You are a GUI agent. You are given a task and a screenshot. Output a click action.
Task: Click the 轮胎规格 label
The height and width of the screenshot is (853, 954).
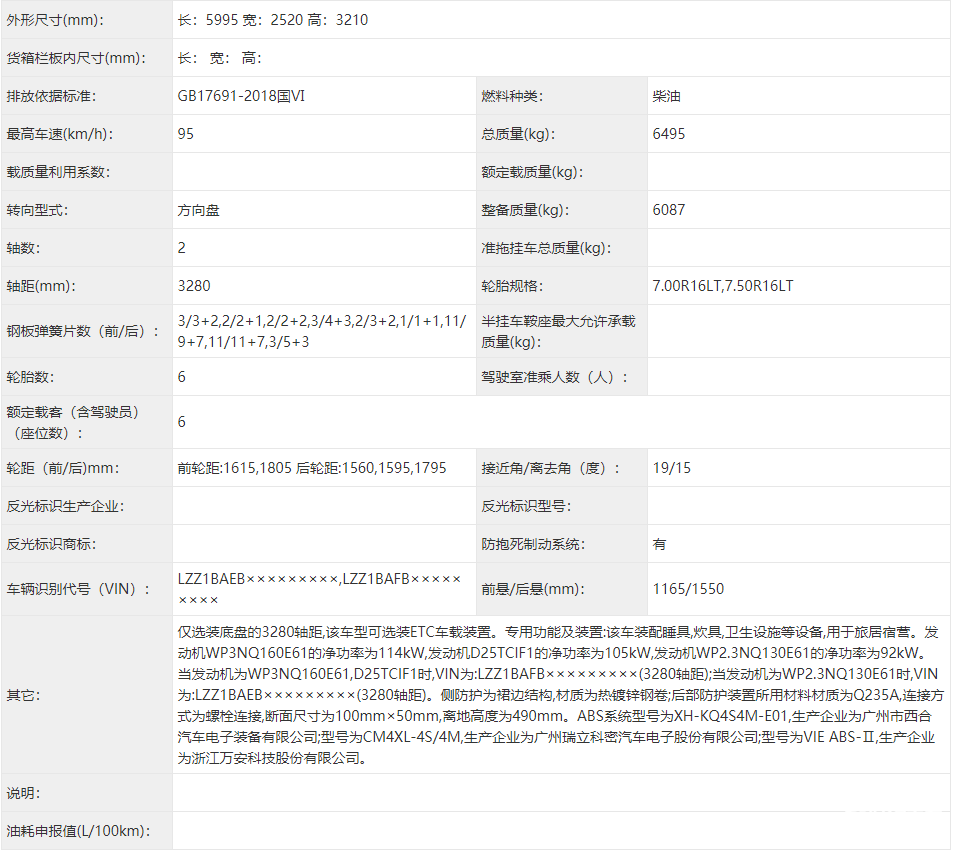tap(512, 286)
